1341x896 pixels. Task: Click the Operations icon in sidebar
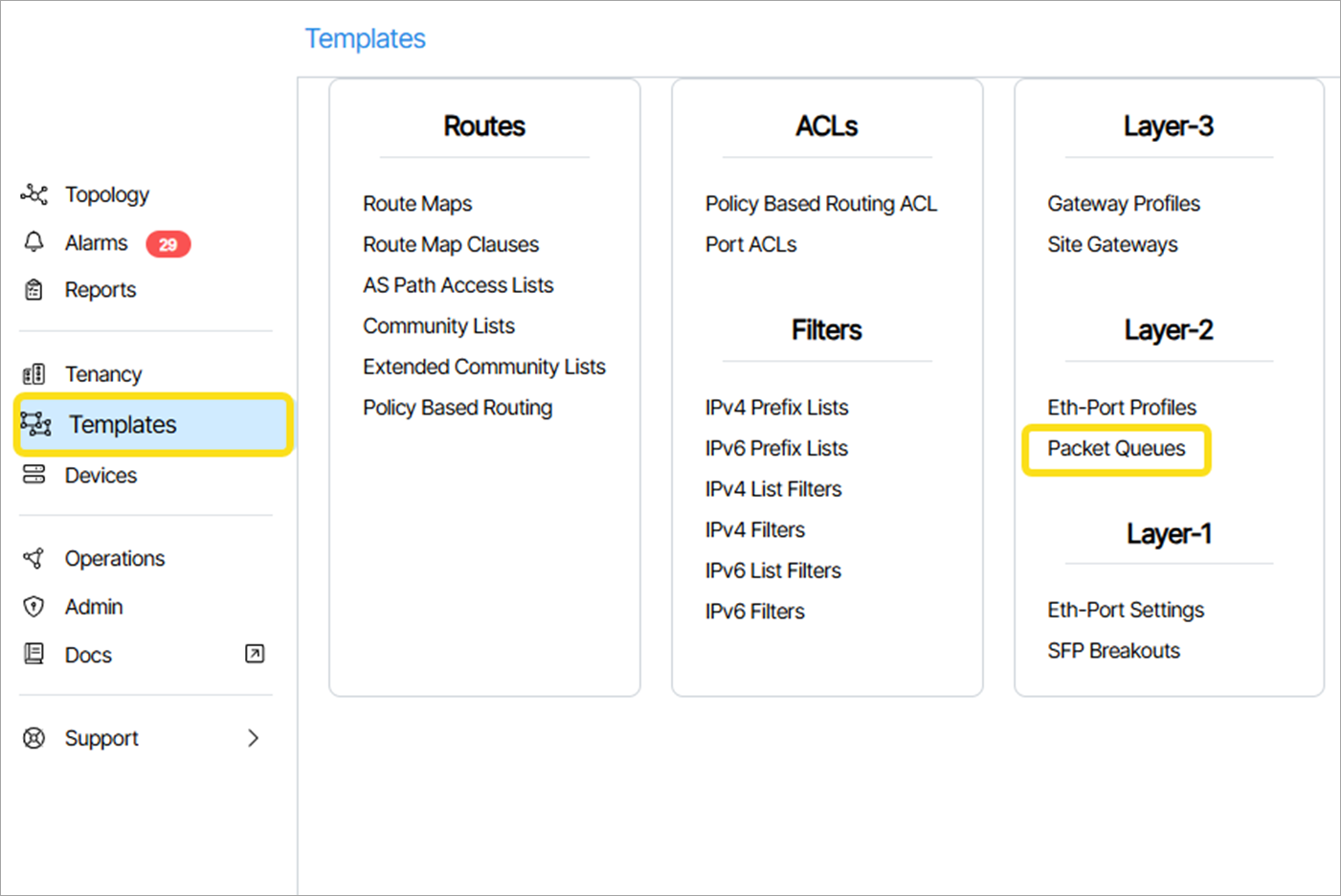point(34,558)
